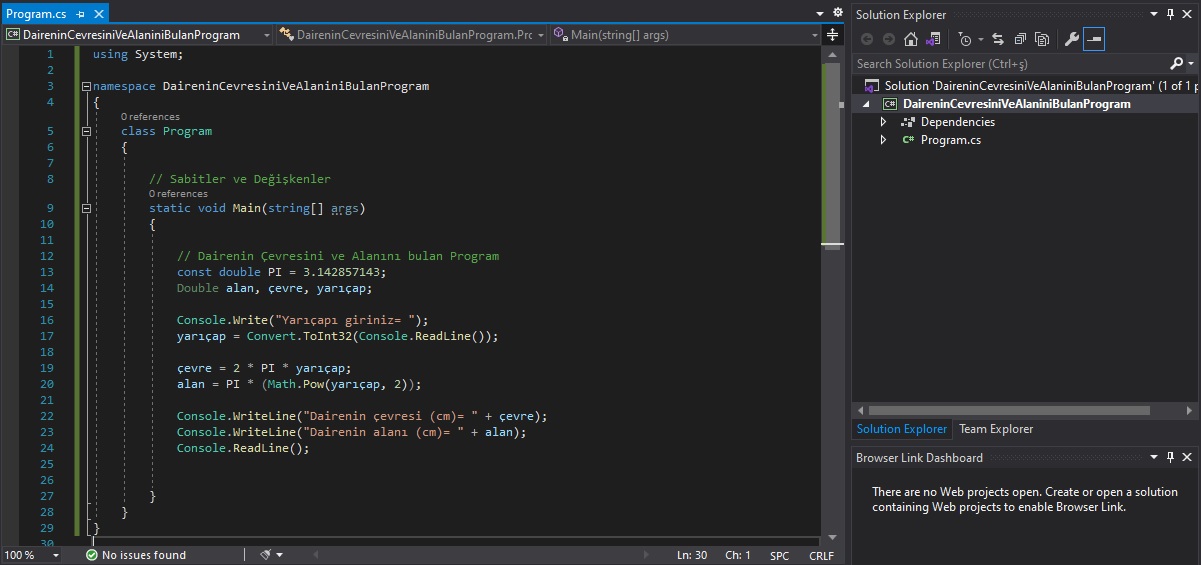Viewport: 1201px width, 565px height.
Task: Click the No issues found status indicator
Action: point(136,555)
